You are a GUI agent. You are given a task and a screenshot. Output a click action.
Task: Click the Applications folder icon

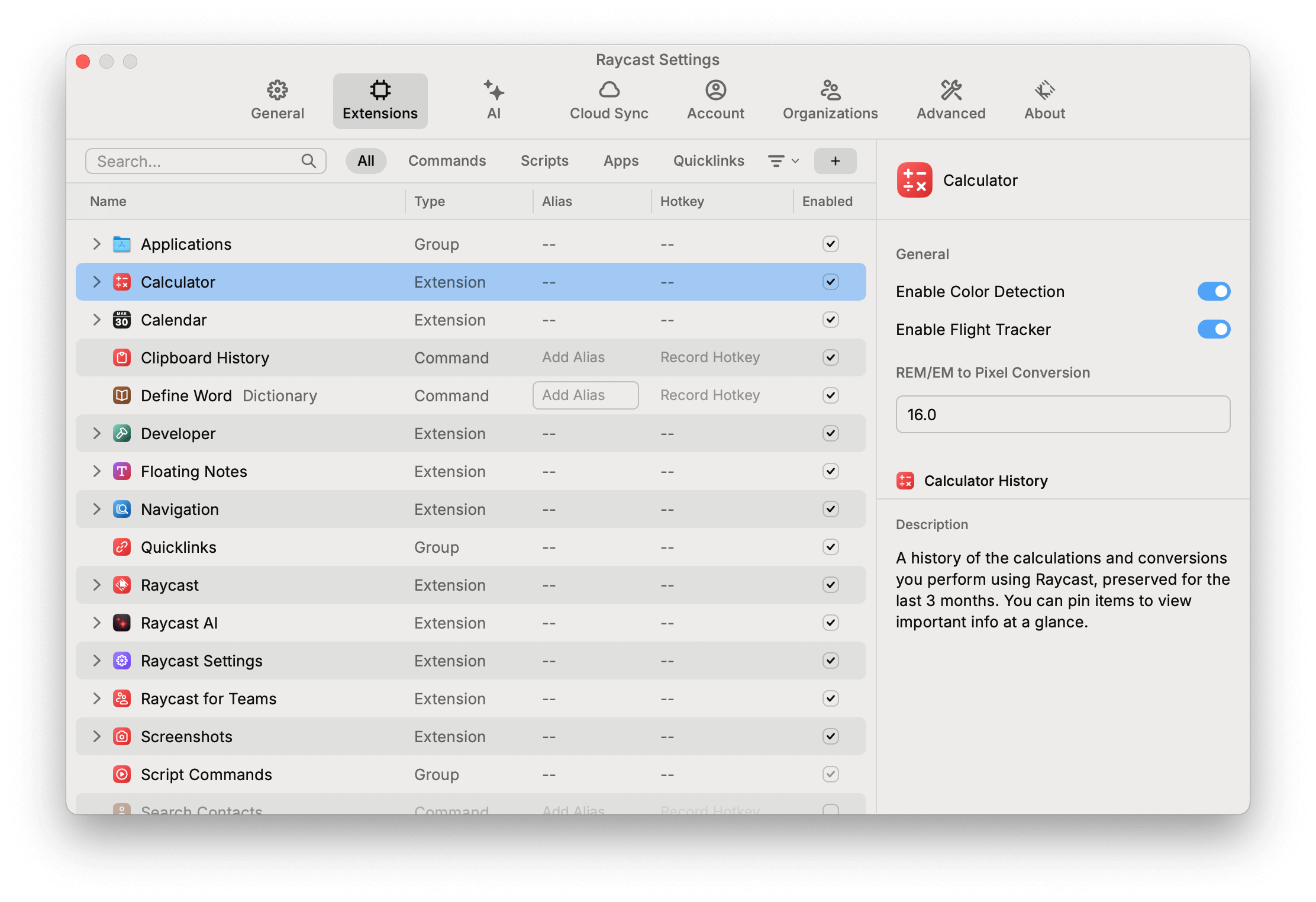tap(122, 244)
